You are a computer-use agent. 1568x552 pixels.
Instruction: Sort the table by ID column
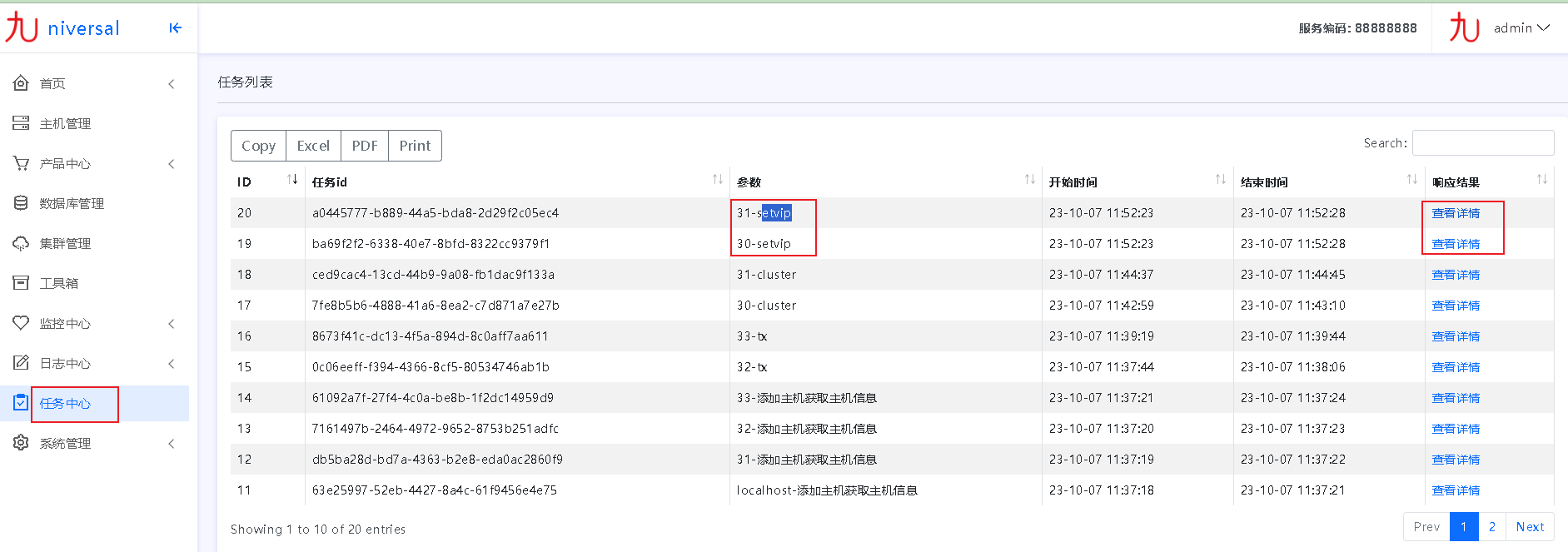click(x=292, y=180)
